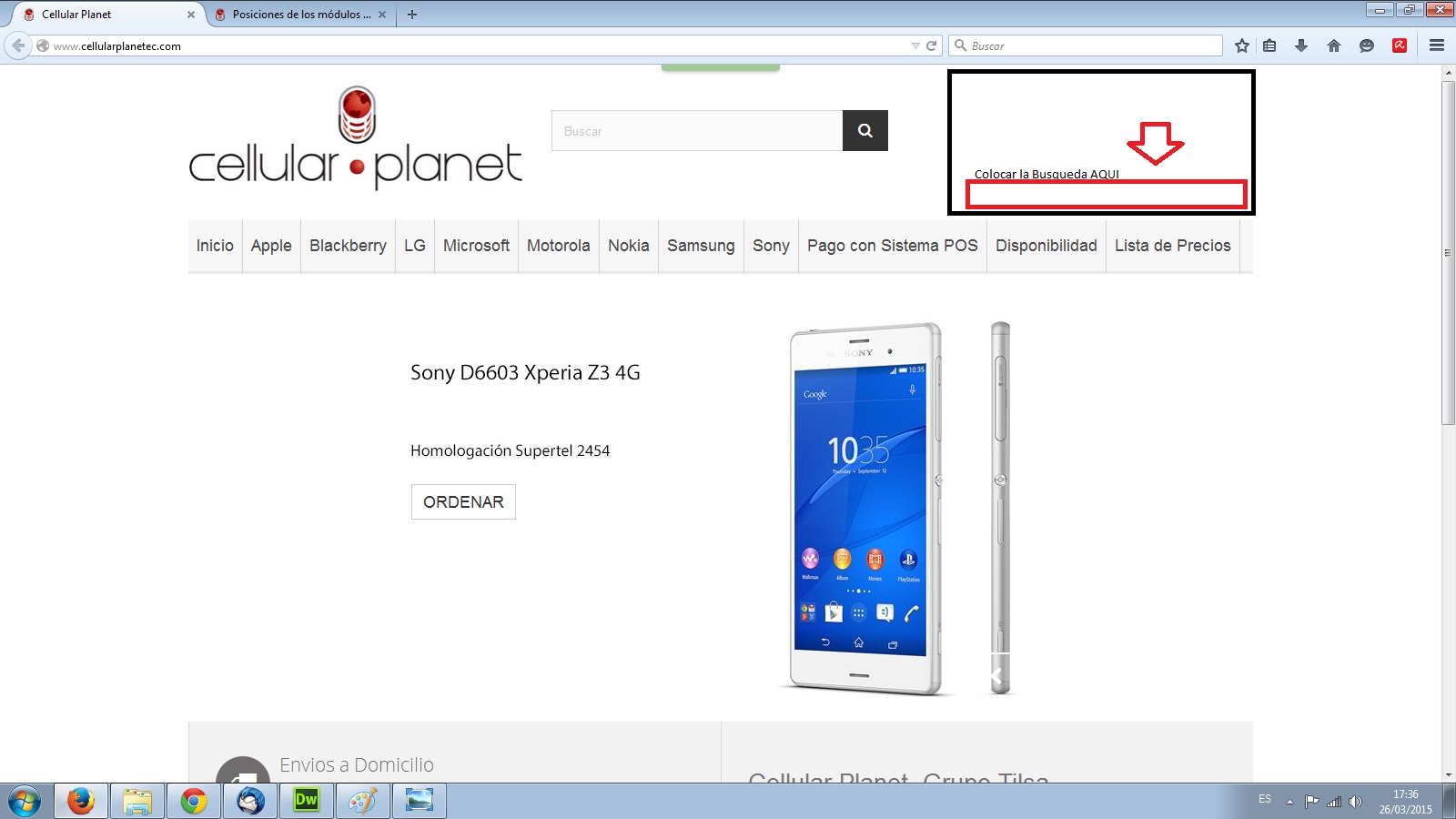
Task: Open the Windows Start menu
Action: click(25, 802)
